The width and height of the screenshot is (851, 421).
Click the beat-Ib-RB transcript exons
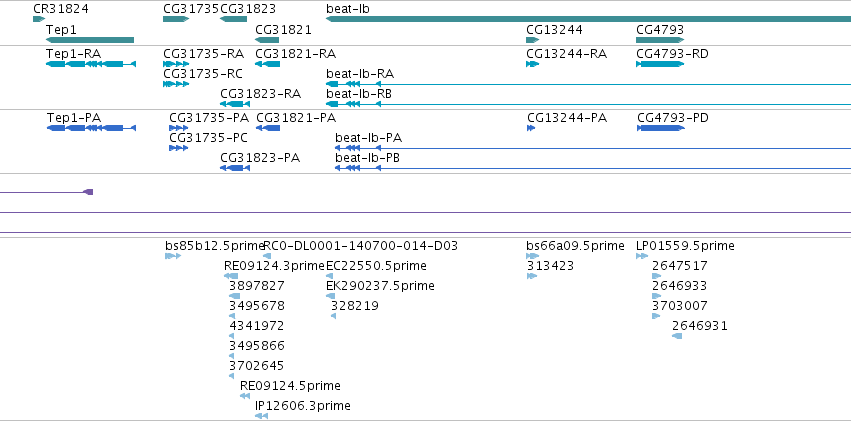pos(353,104)
